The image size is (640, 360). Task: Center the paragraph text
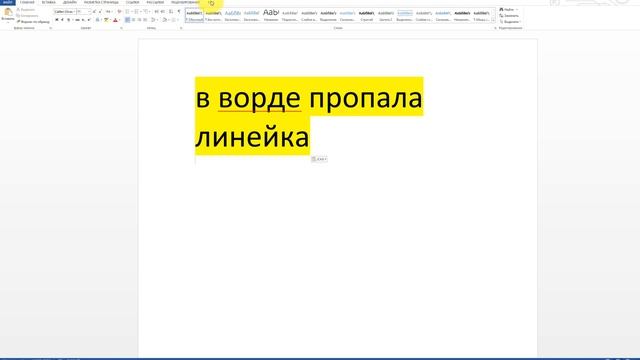(133, 20)
